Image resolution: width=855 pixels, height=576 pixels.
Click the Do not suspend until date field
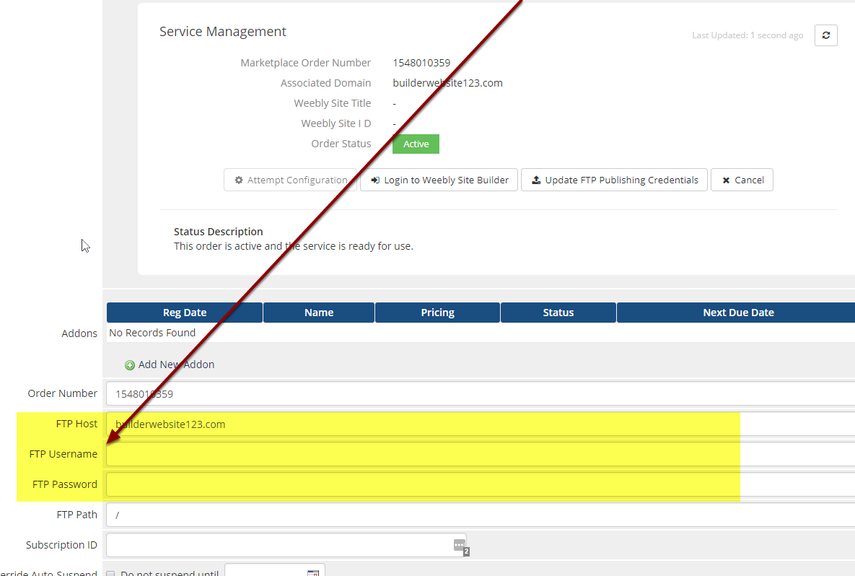tap(275, 571)
